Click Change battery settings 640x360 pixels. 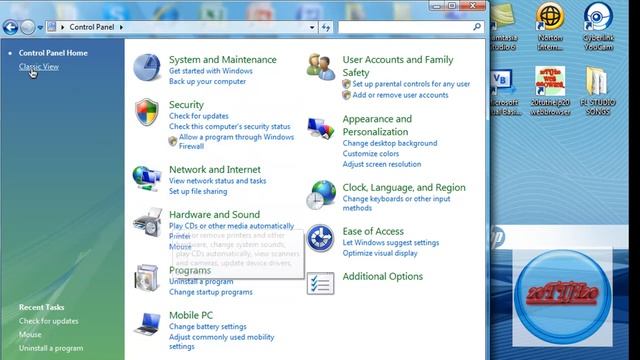[208, 327]
